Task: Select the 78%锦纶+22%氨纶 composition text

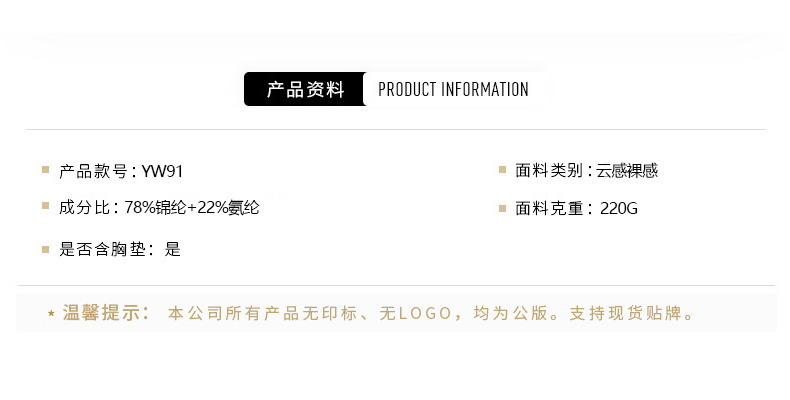Action: pos(191,208)
